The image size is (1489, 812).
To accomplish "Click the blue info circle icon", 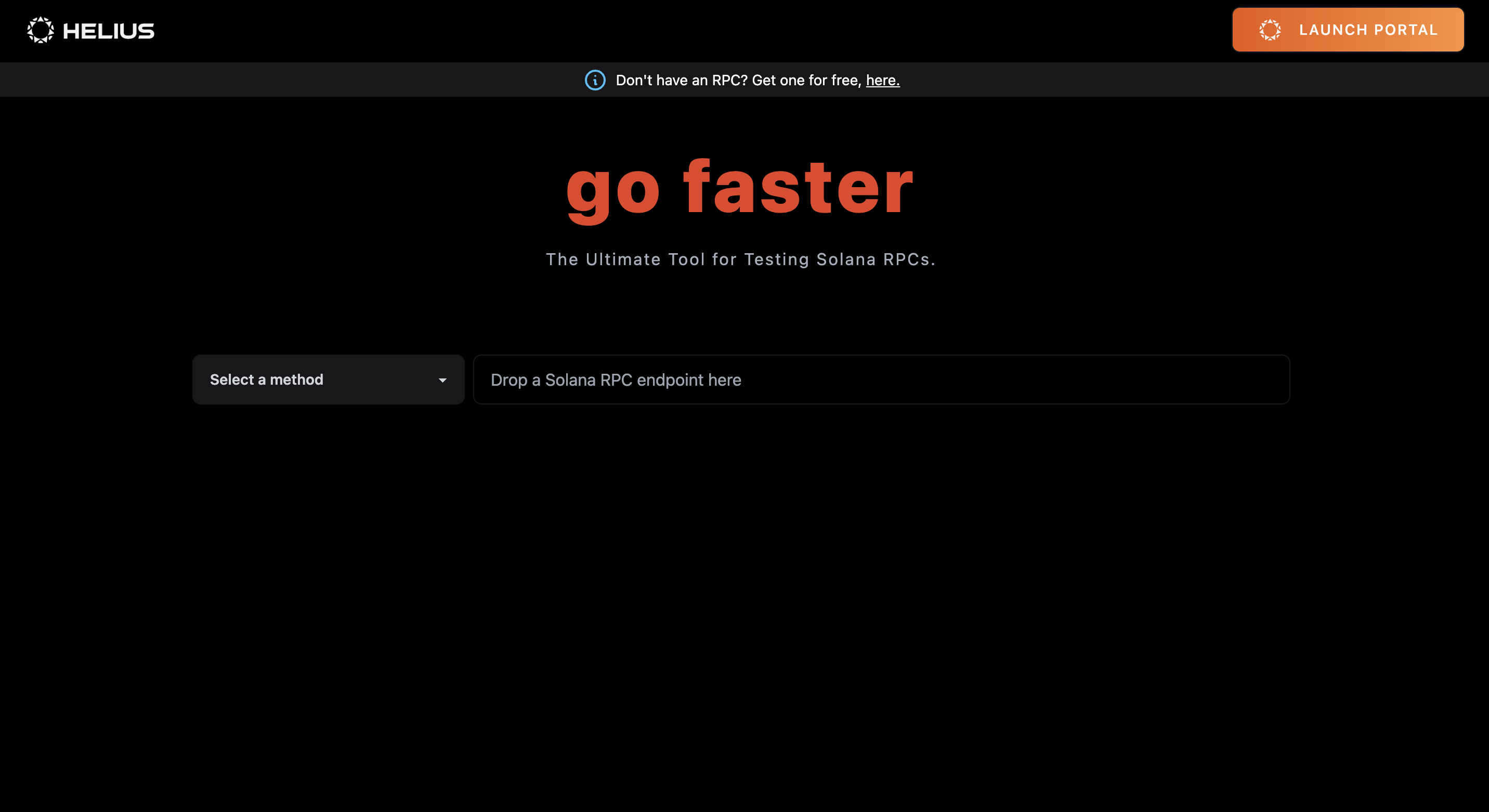I will point(595,81).
